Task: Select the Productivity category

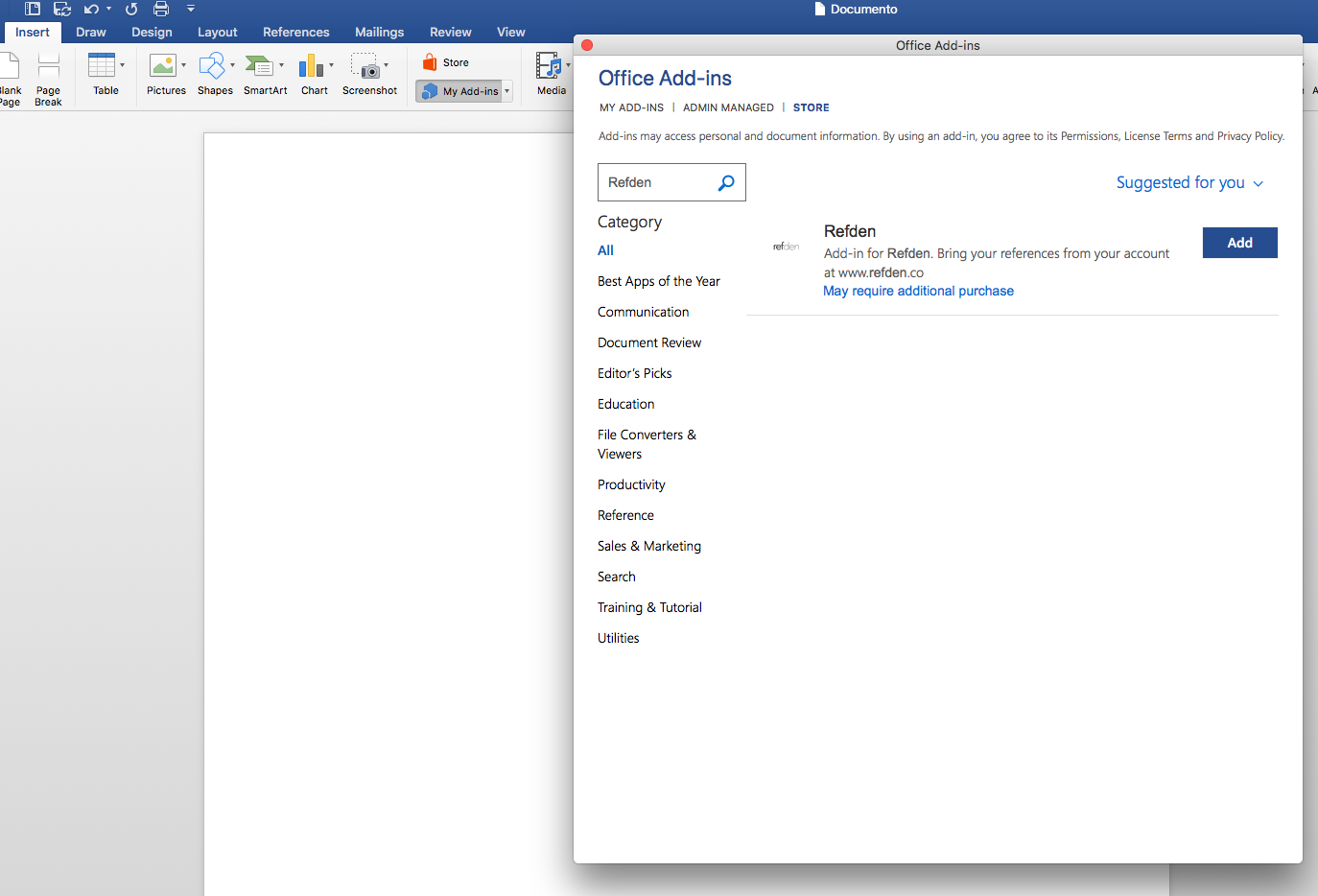Action: tap(631, 484)
